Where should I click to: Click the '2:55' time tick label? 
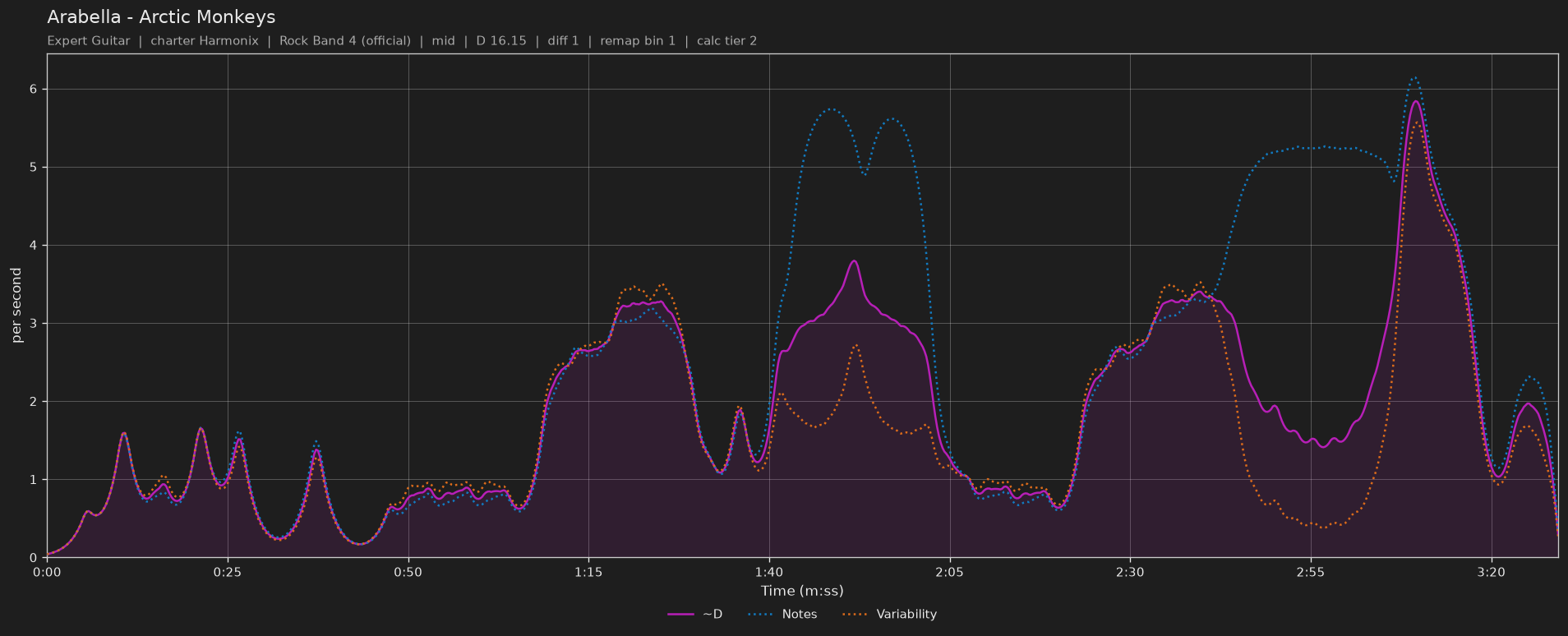click(1311, 572)
